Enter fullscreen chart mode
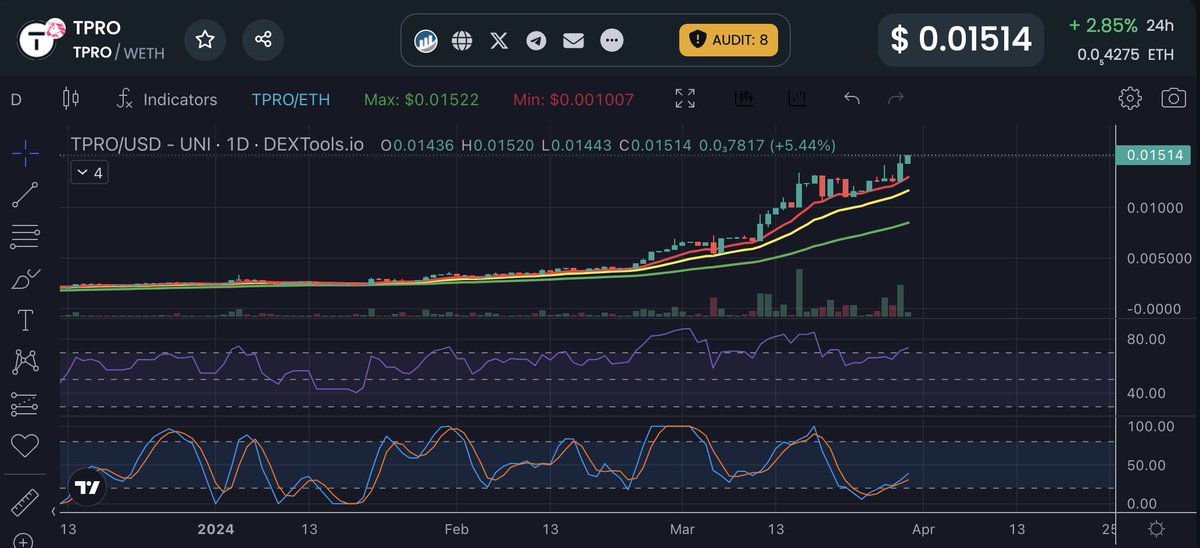The image size is (1200, 548). click(685, 98)
